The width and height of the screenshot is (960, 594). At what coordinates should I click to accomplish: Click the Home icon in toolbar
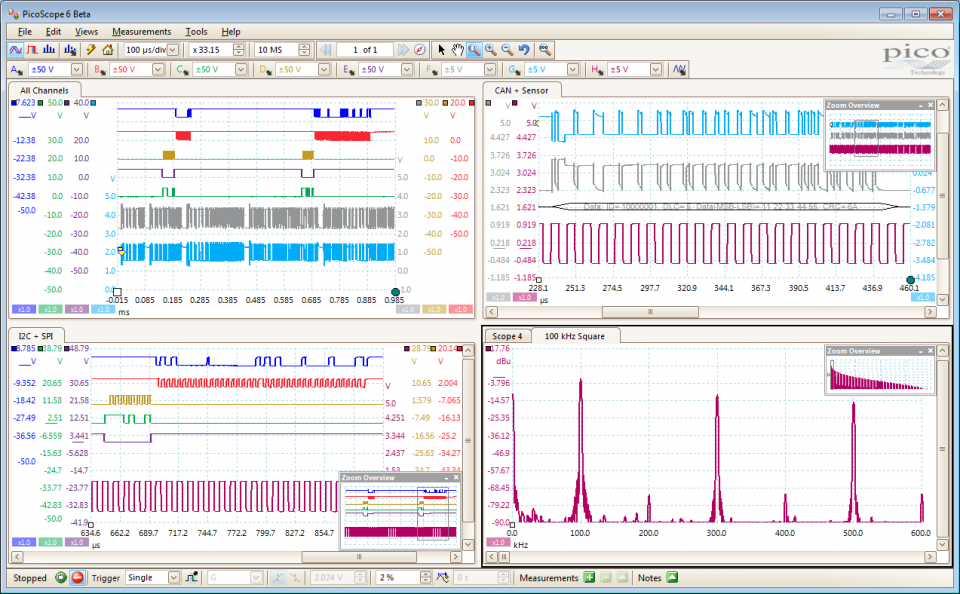(x=108, y=50)
